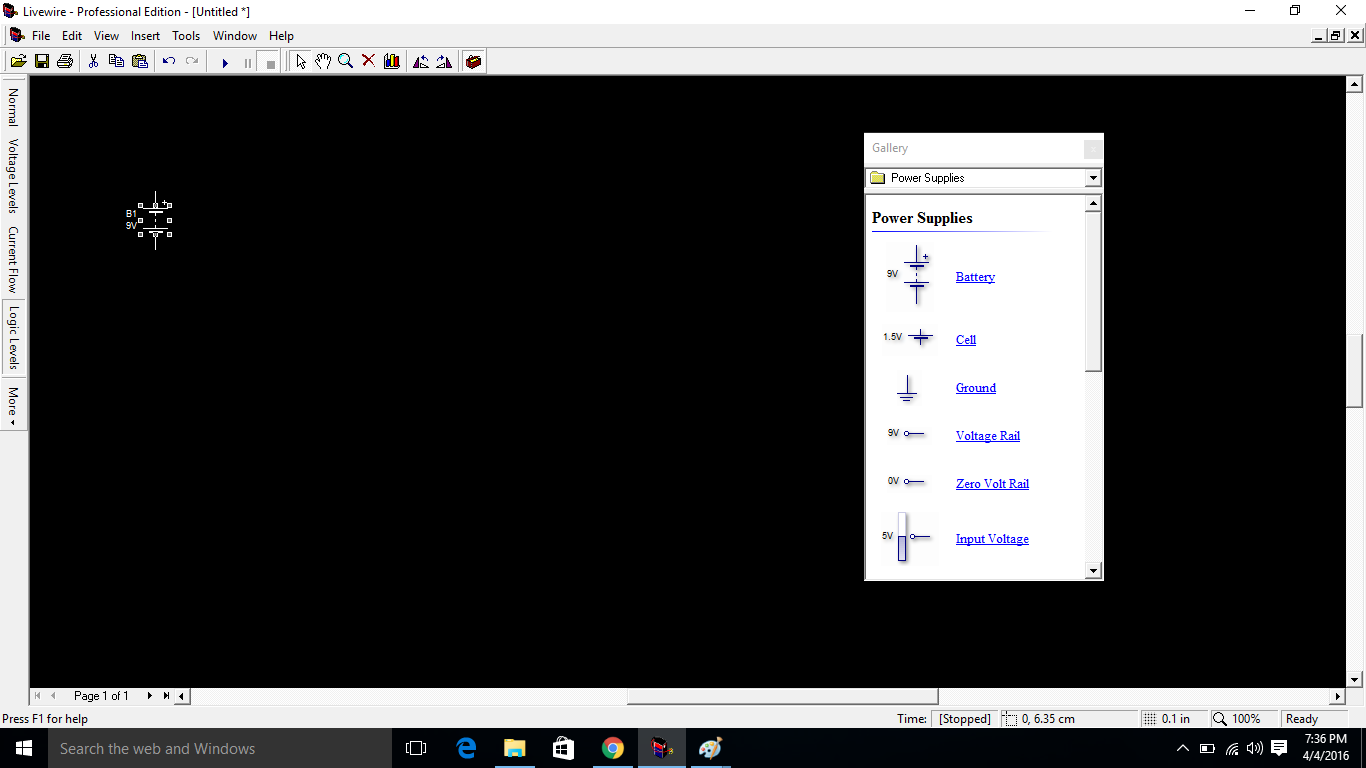1366x768 pixels.
Task: Open Google Chrome from the taskbar
Action: click(x=613, y=748)
